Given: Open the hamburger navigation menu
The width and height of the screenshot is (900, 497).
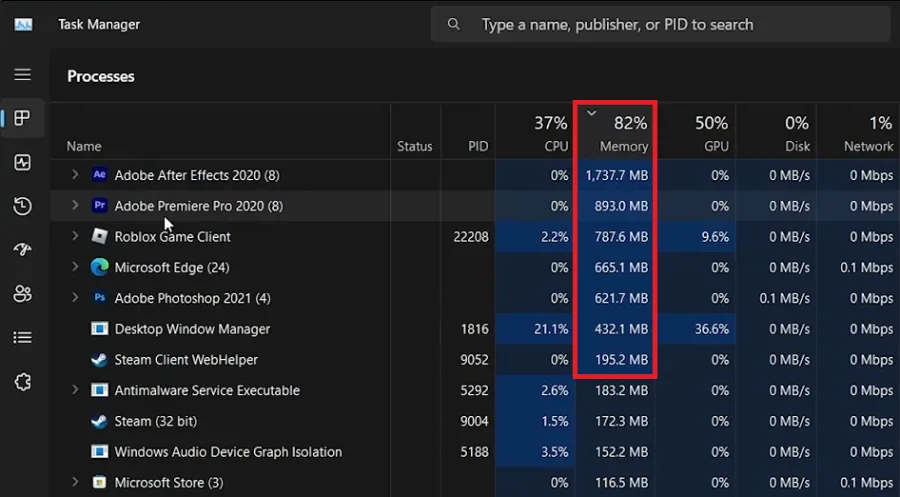Looking at the screenshot, I should (x=22, y=75).
